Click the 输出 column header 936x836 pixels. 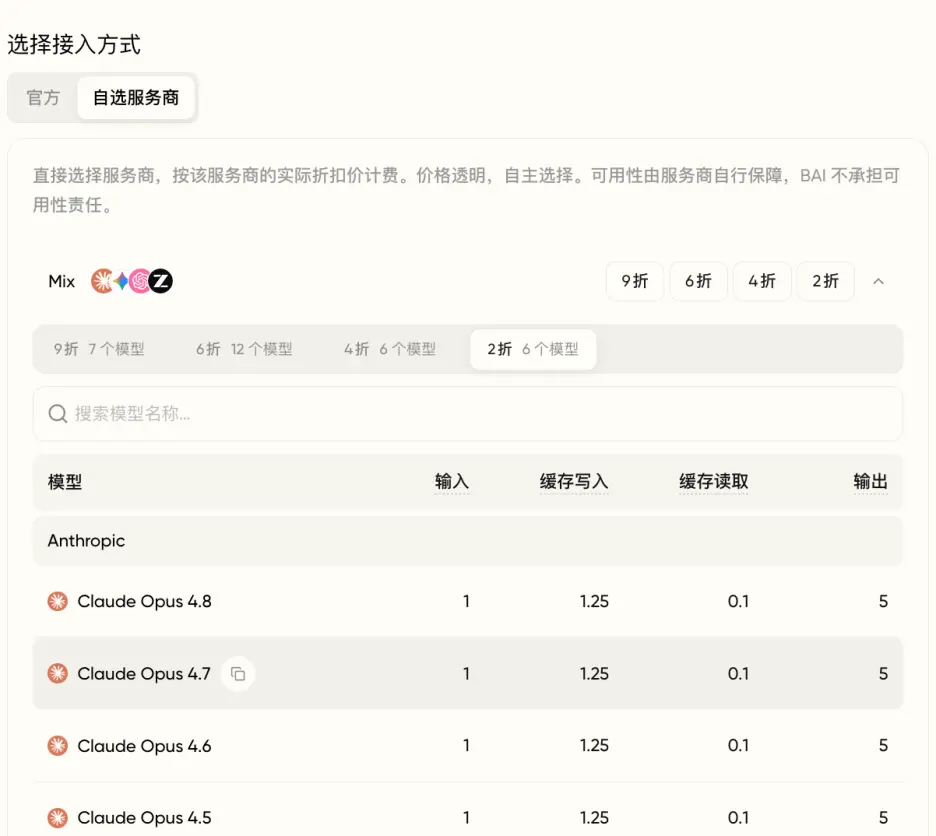tap(870, 481)
